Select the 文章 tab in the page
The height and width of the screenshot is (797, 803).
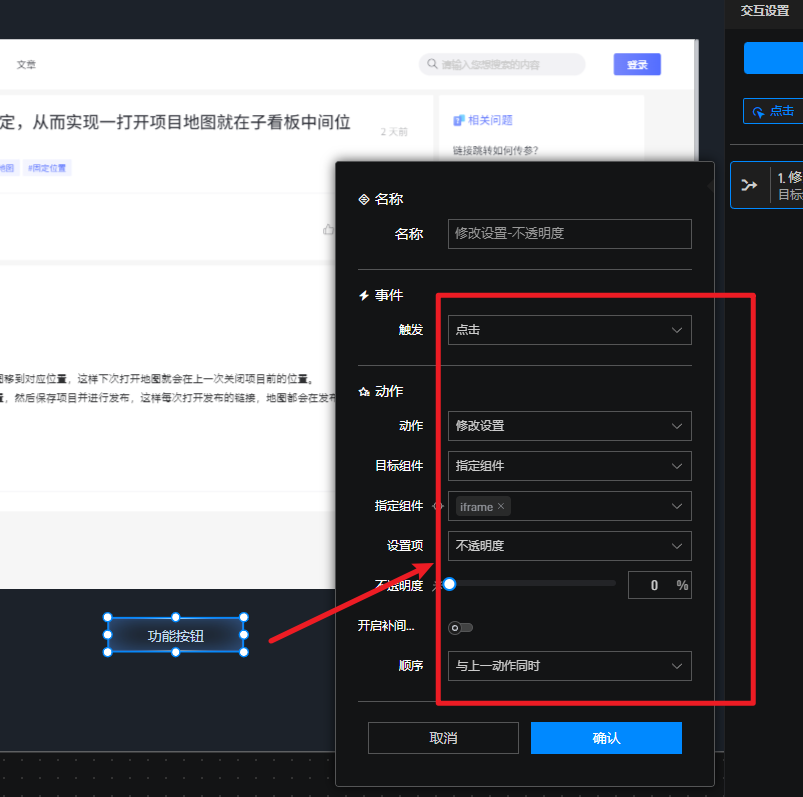26,65
